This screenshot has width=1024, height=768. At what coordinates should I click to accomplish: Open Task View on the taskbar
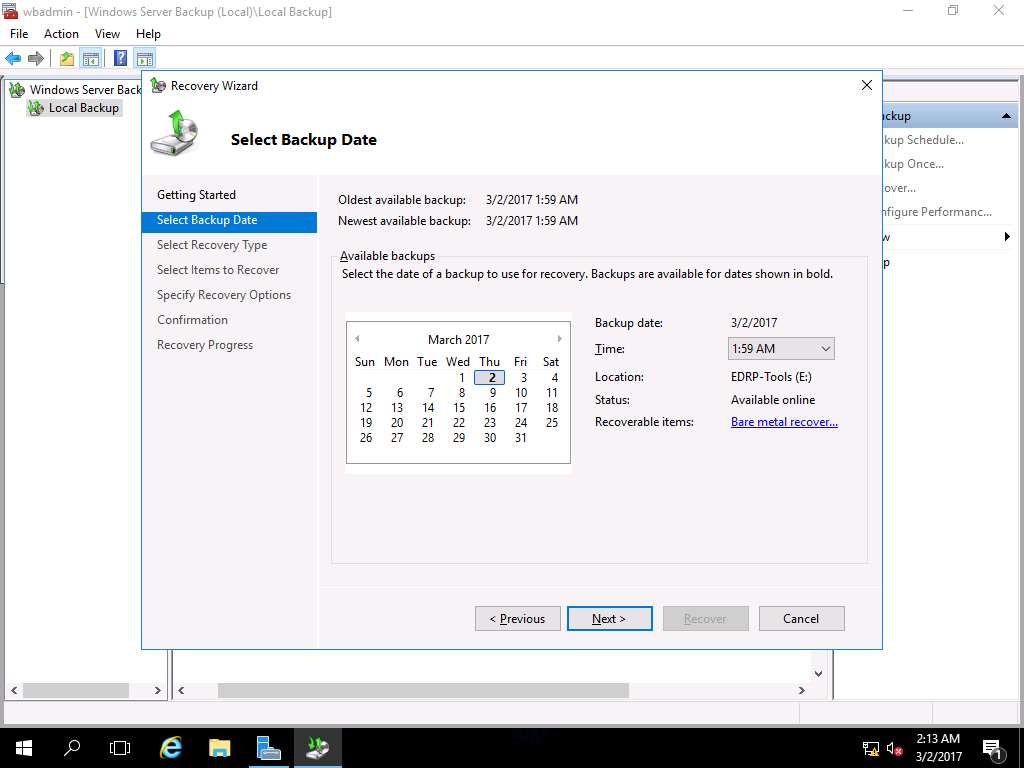coord(120,748)
